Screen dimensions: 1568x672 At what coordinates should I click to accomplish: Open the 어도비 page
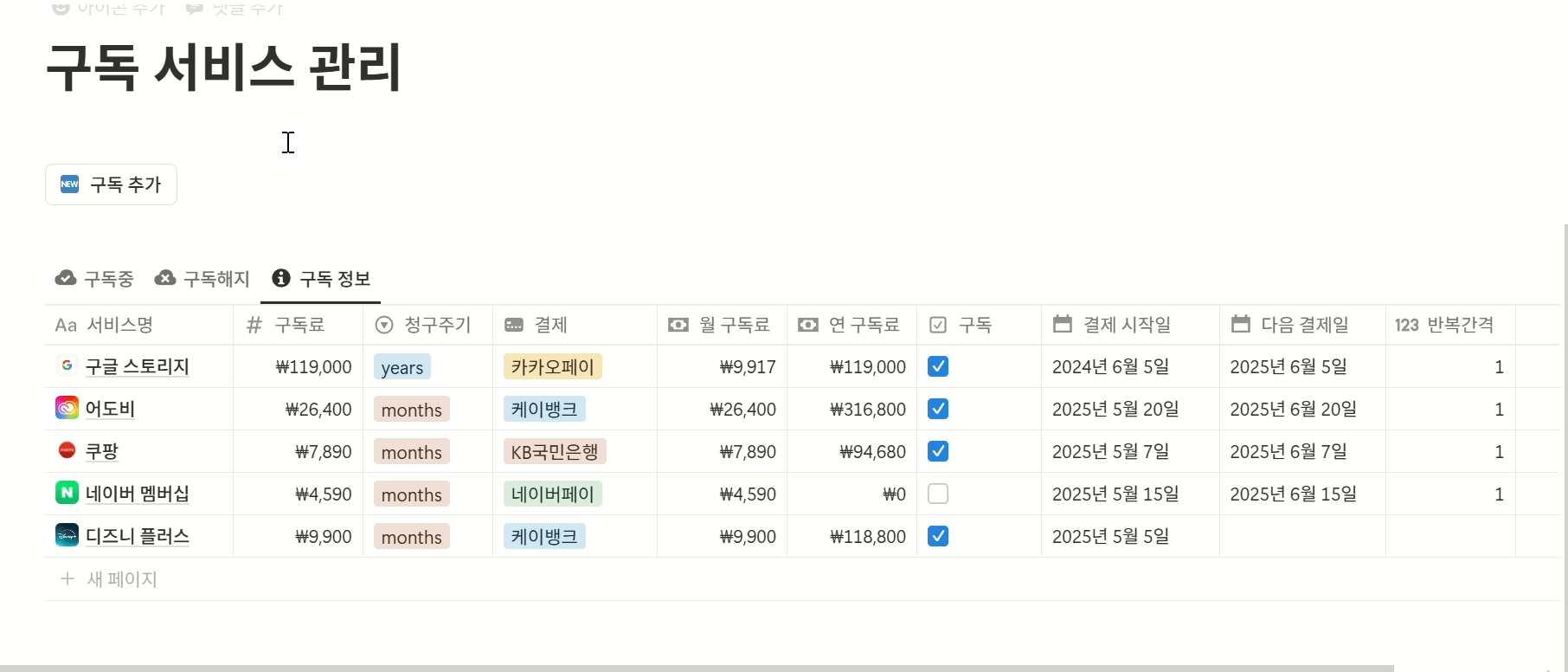(x=110, y=409)
